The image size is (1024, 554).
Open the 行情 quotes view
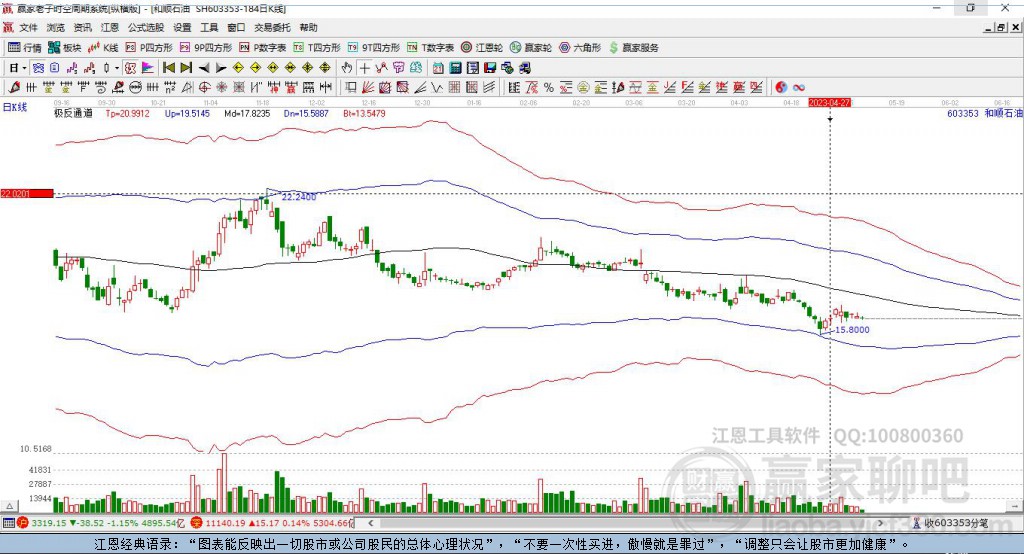tap(24, 48)
